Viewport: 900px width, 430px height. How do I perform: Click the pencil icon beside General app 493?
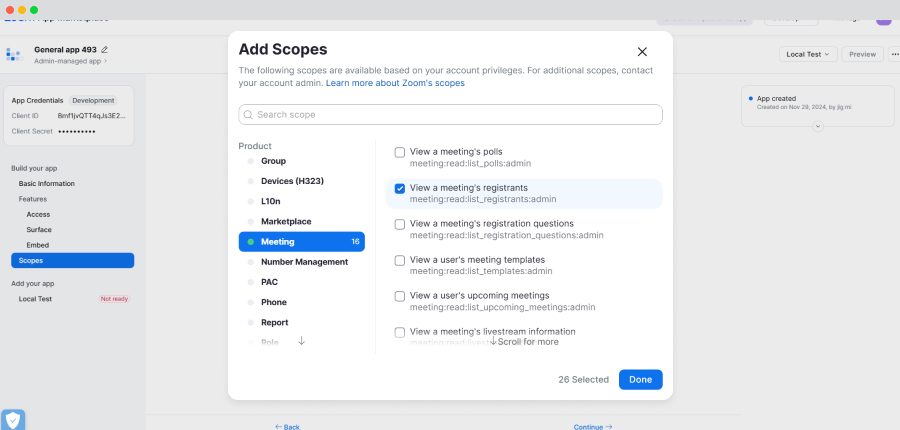[x=104, y=49]
